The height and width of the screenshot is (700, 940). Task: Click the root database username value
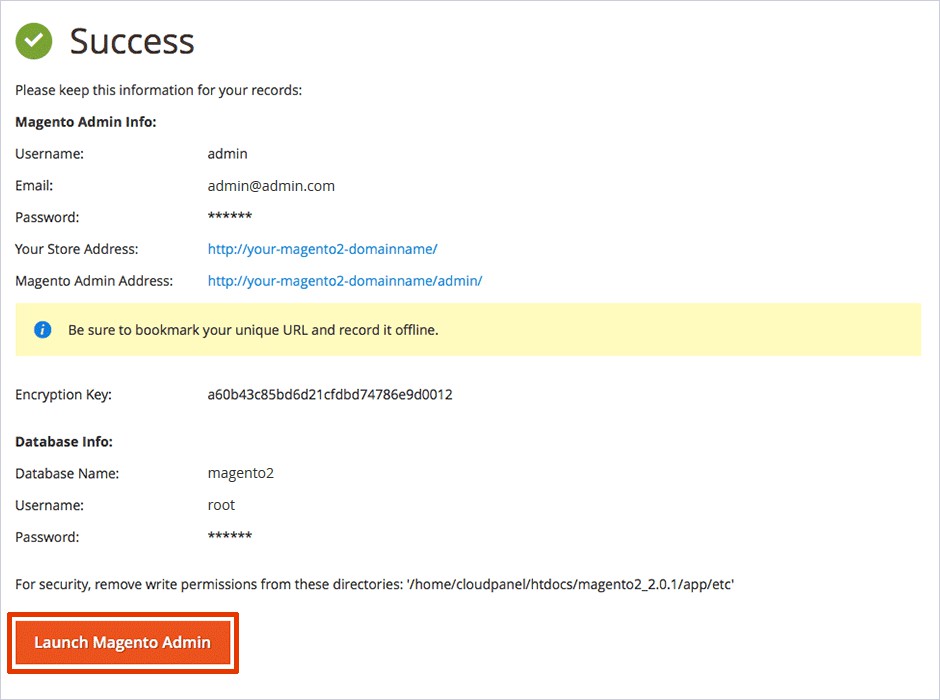click(x=221, y=505)
